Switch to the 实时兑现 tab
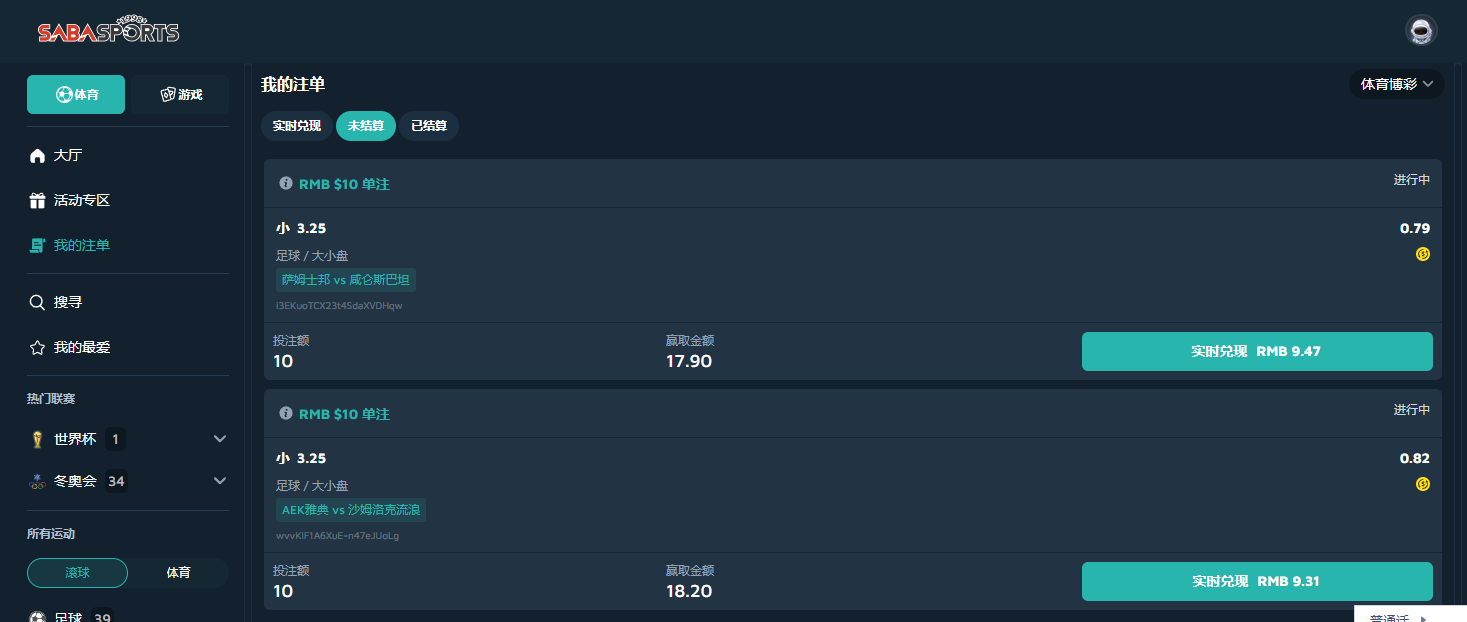This screenshot has height=622, width=1467. [x=297, y=126]
